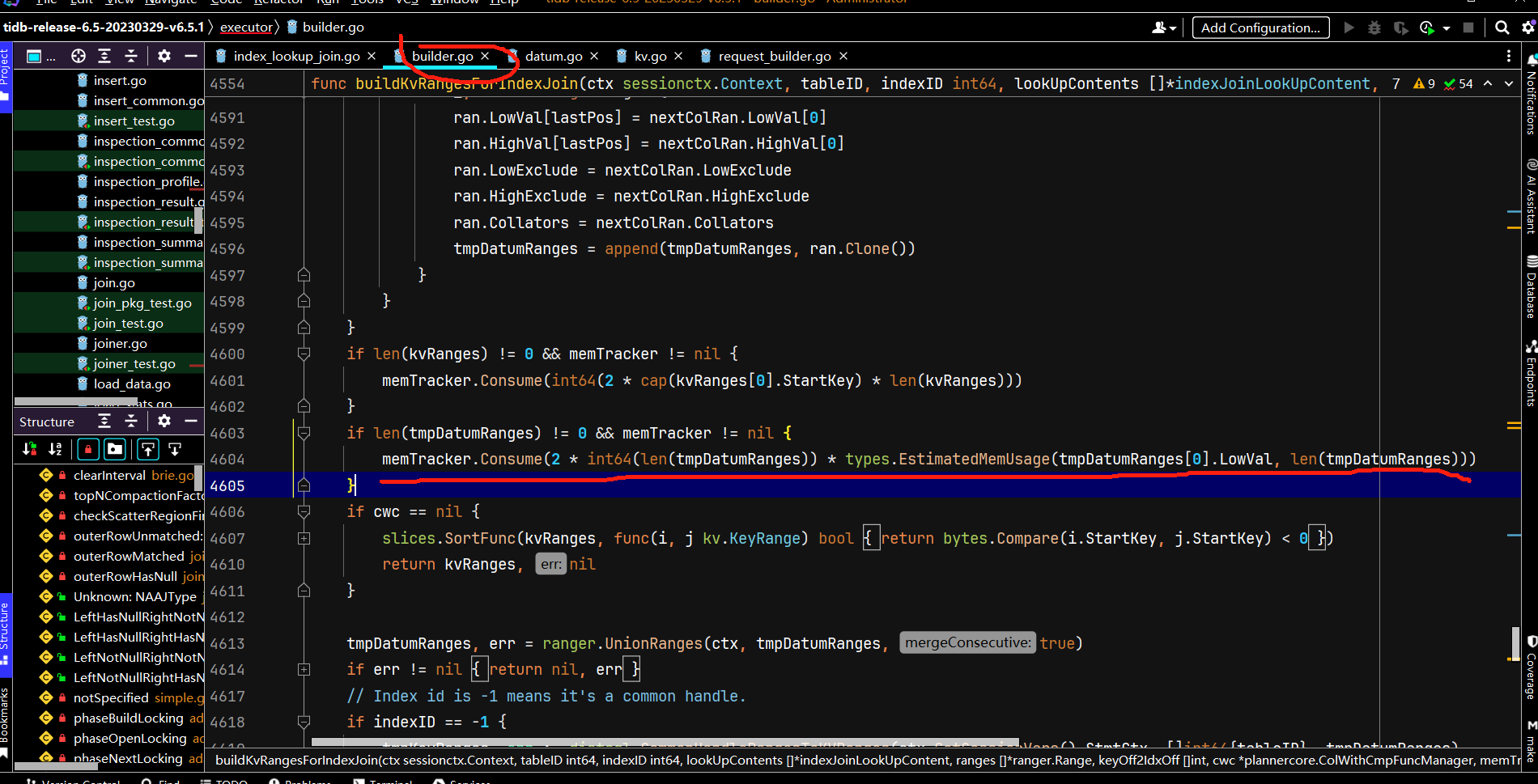Open join.go in project tree
1538x784 pixels.
[114, 282]
